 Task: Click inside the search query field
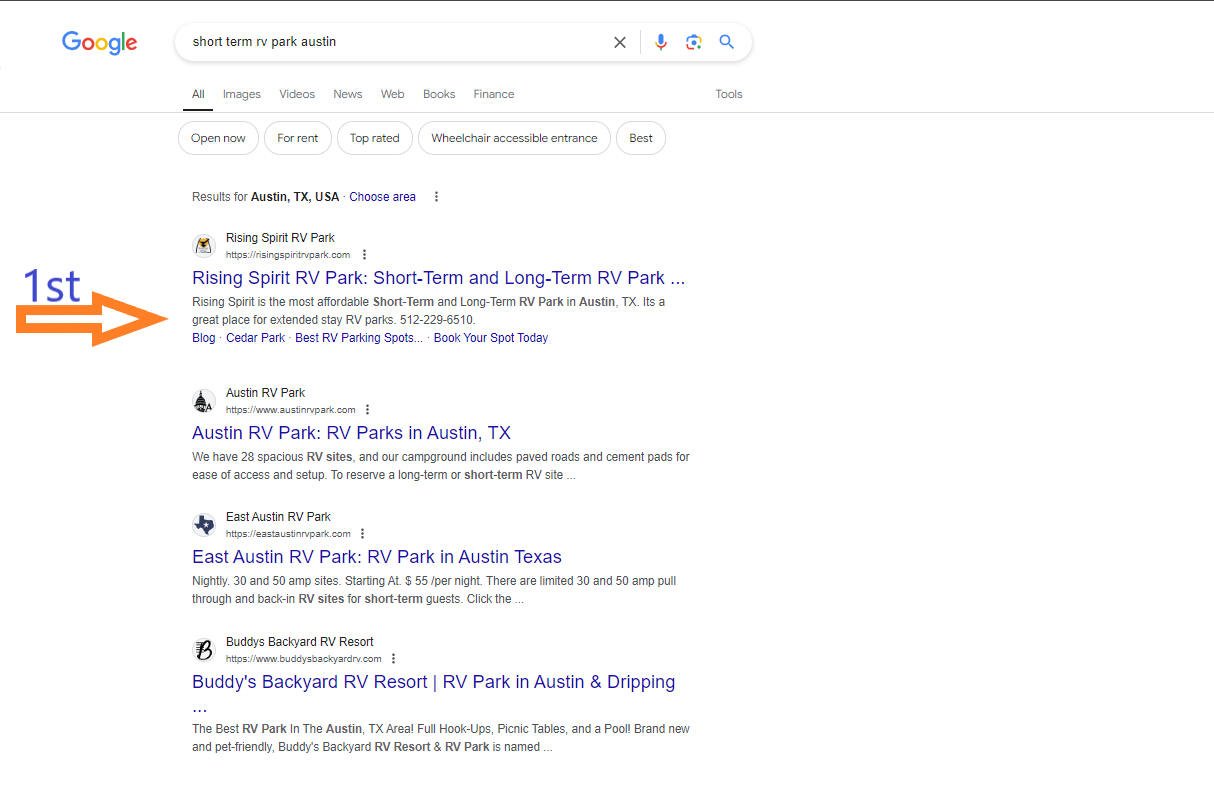coord(395,42)
